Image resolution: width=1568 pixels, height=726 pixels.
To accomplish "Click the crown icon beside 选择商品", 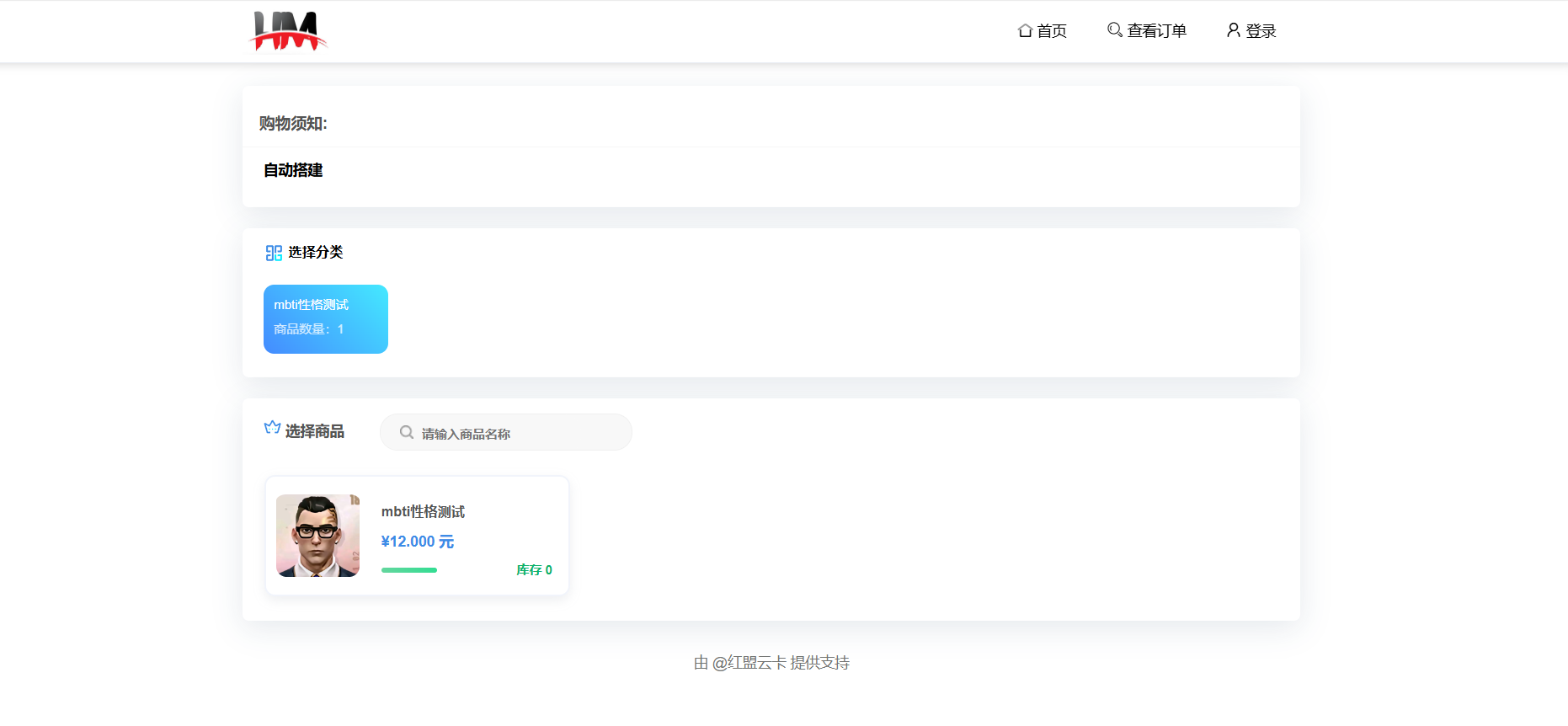I will (x=272, y=428).
